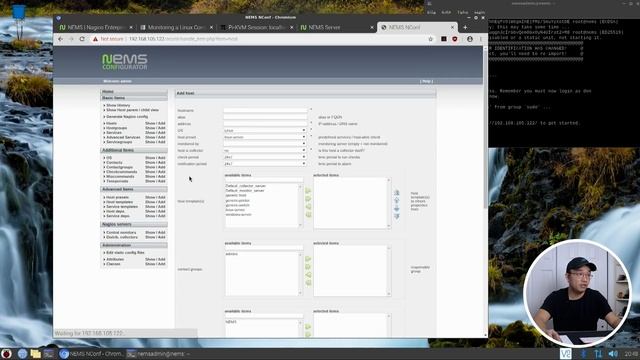The image size is (640, 360).
Task: Open the red shield extension
Action: (x=455, y=39)
